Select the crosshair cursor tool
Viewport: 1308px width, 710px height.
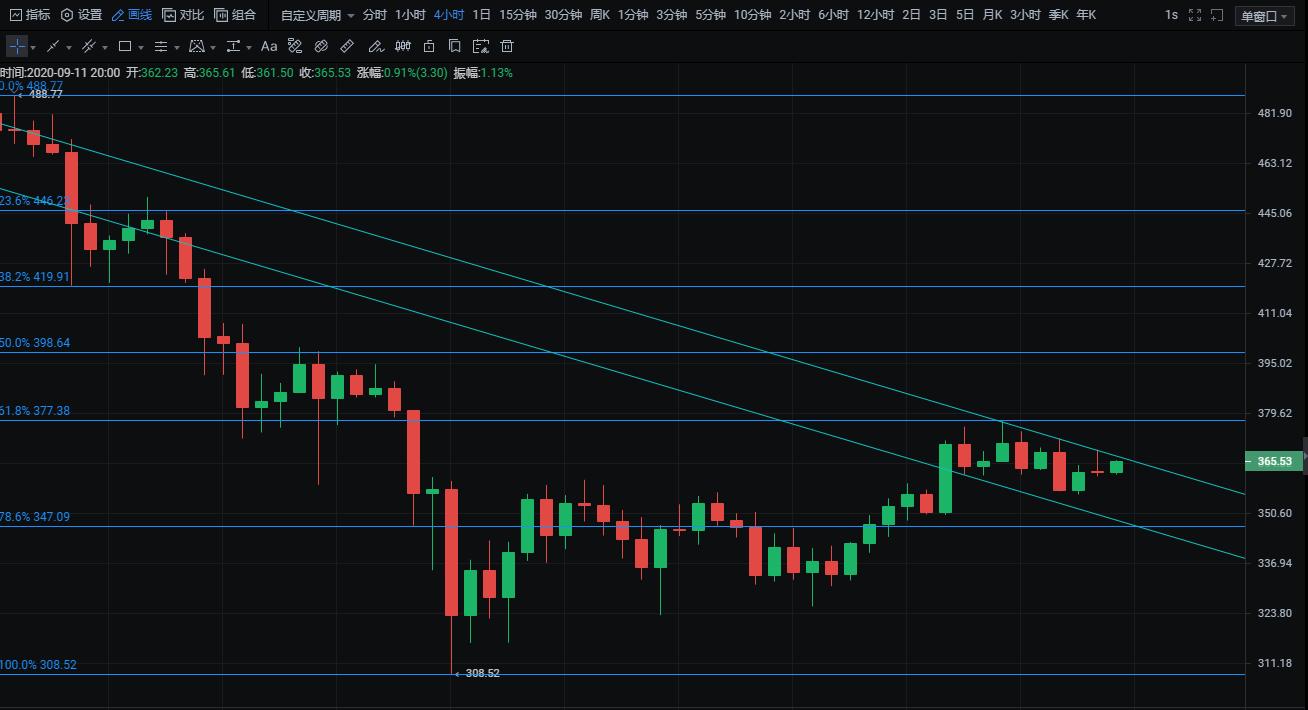(x=17, y=46)
